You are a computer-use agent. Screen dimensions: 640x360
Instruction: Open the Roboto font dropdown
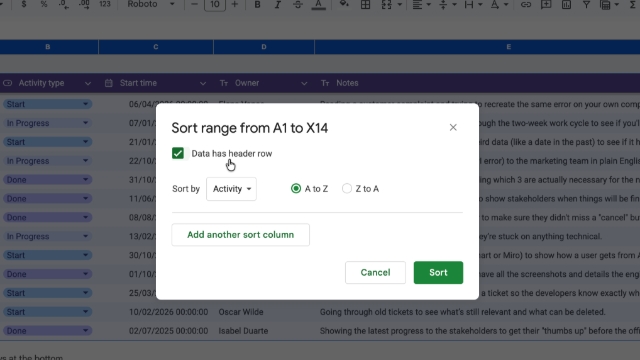click(151, 4)
